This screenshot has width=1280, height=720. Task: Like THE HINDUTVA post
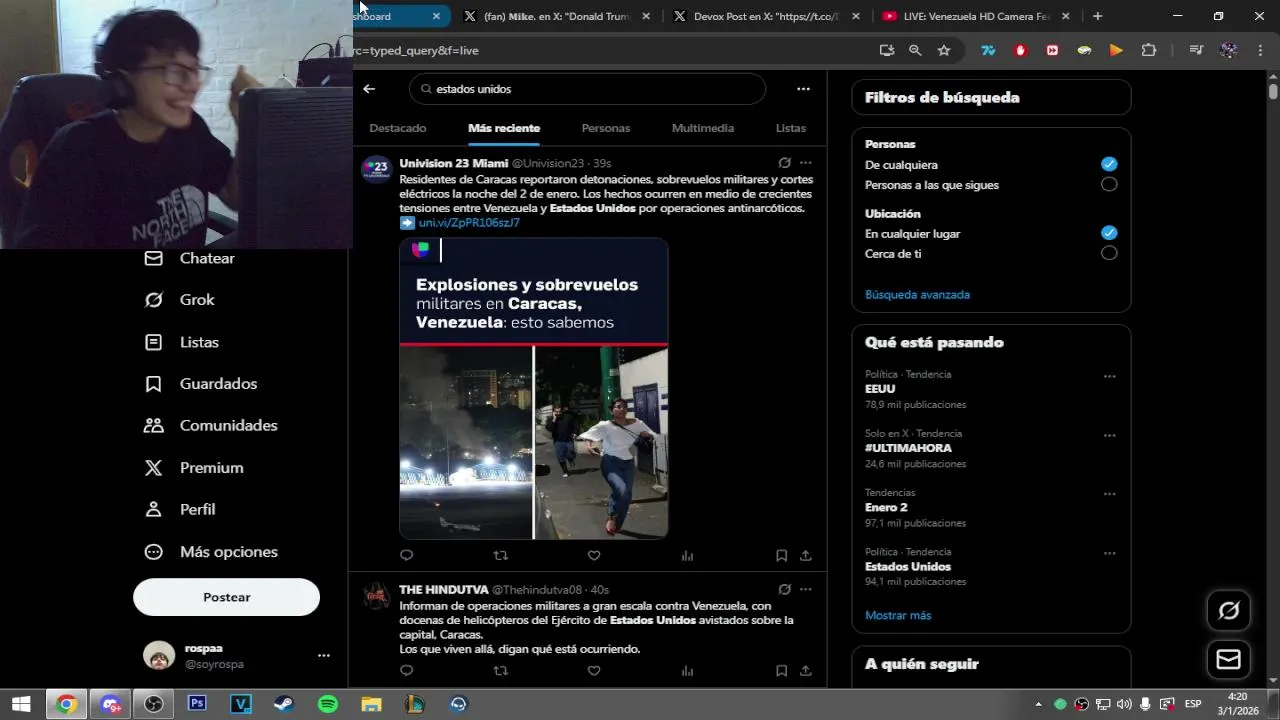point(594,671)
